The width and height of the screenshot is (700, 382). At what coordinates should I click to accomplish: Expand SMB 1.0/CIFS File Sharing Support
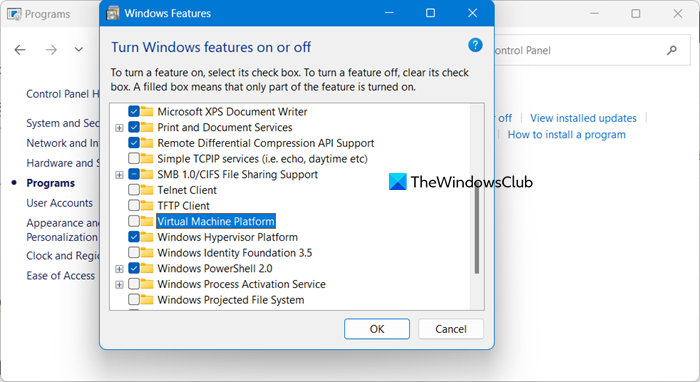[x=119, y=175]
